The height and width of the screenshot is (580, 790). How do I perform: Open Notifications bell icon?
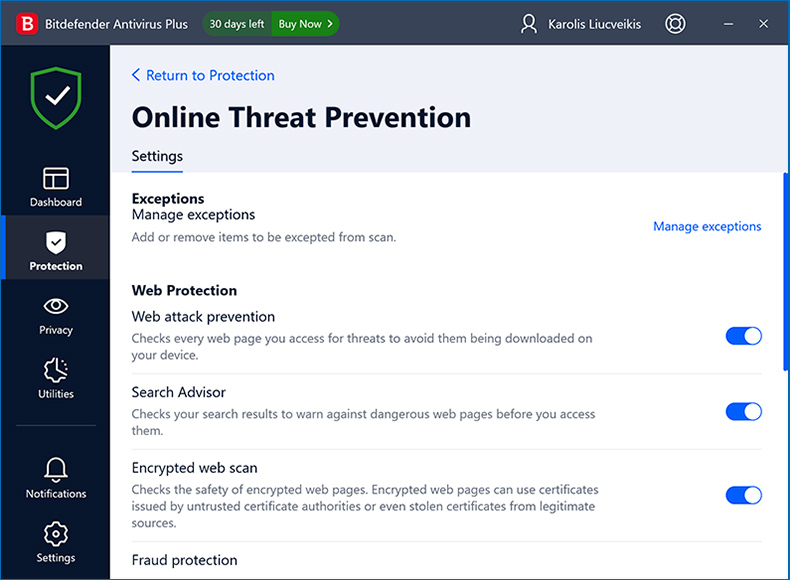(x=56, y=468)
